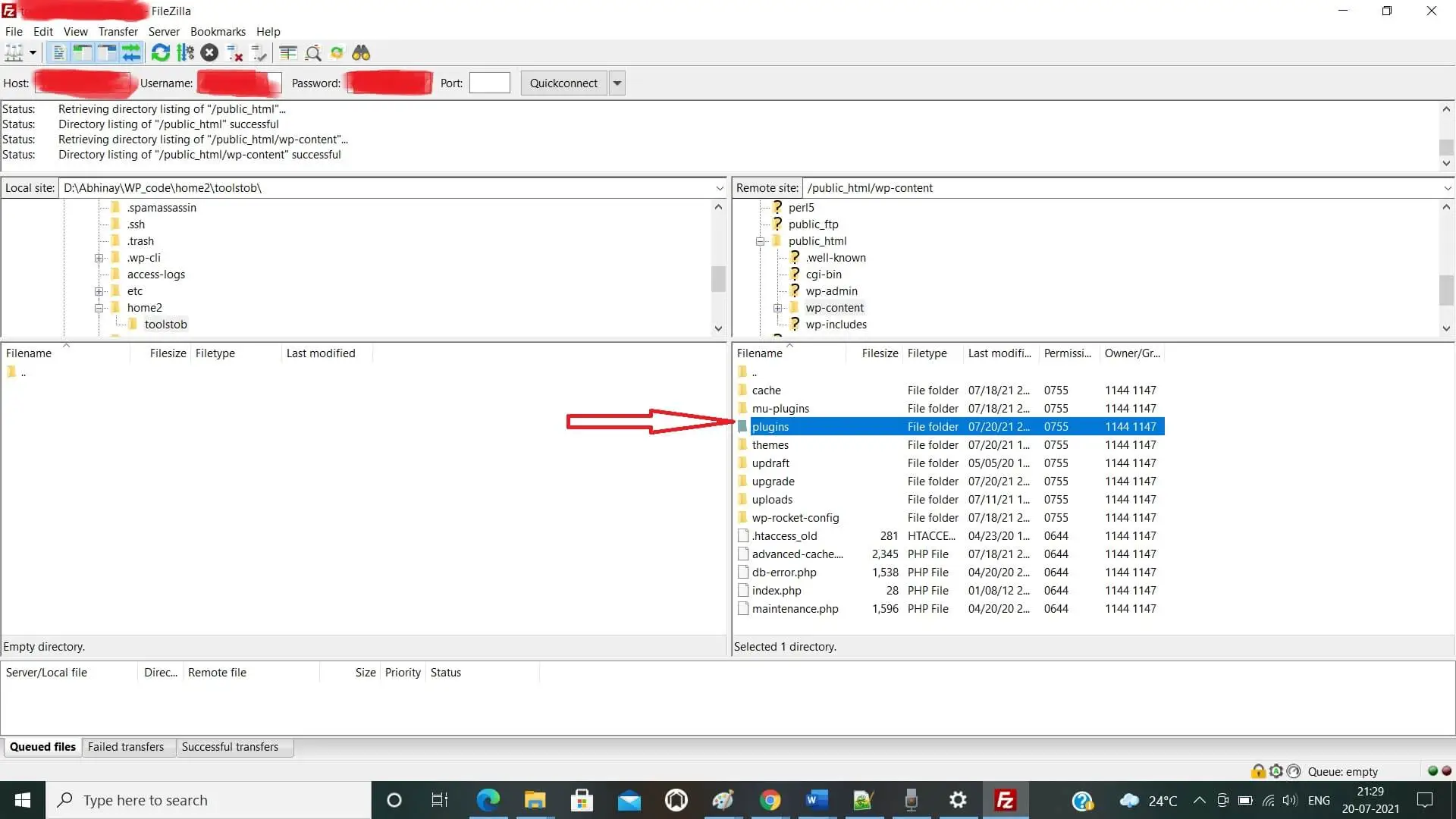Collapse the public_html remote tree folder
Viewport: 1456px width, 819px height.
(x=760, y=241)
